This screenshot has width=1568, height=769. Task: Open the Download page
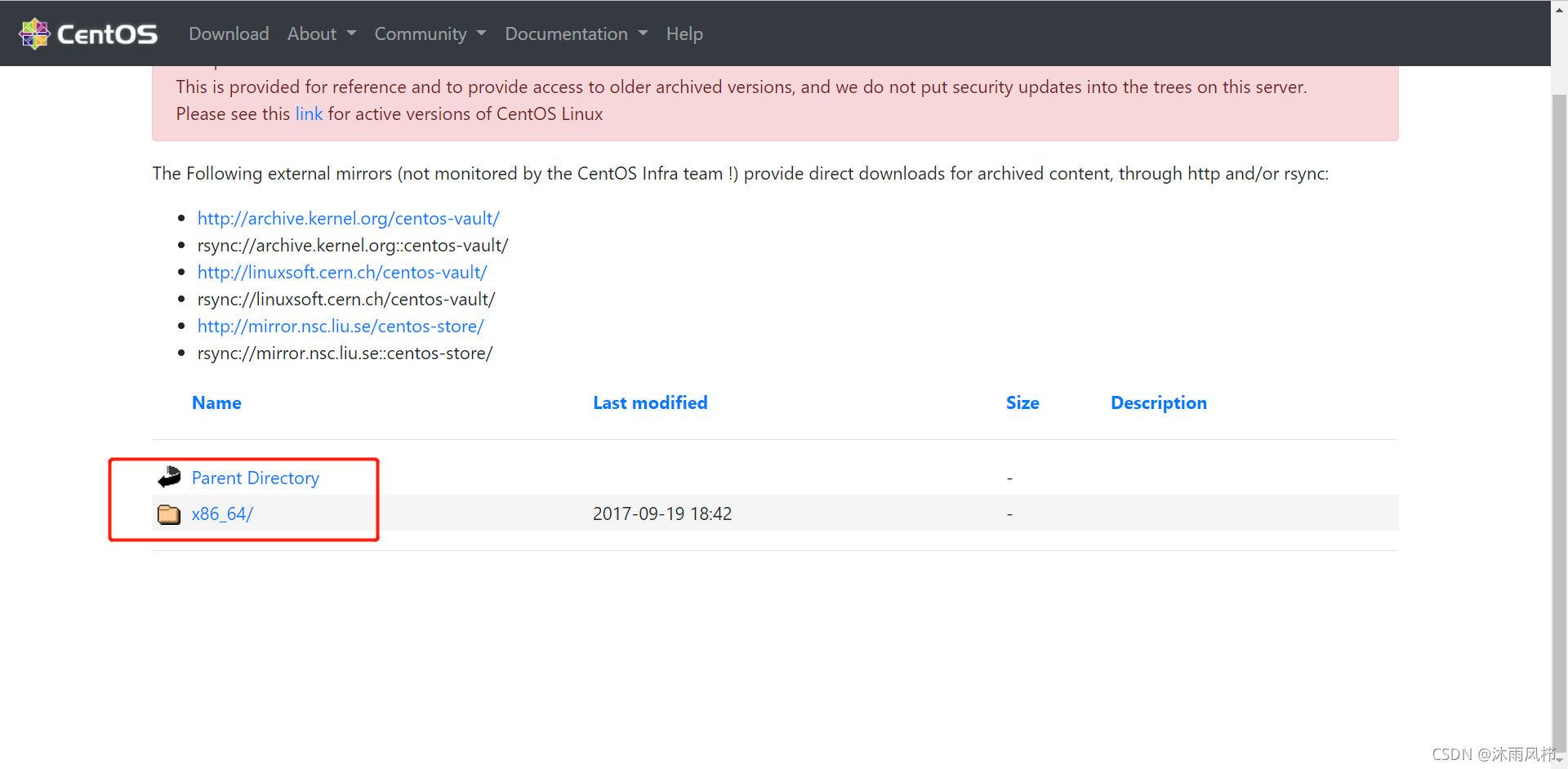[229, 33]
